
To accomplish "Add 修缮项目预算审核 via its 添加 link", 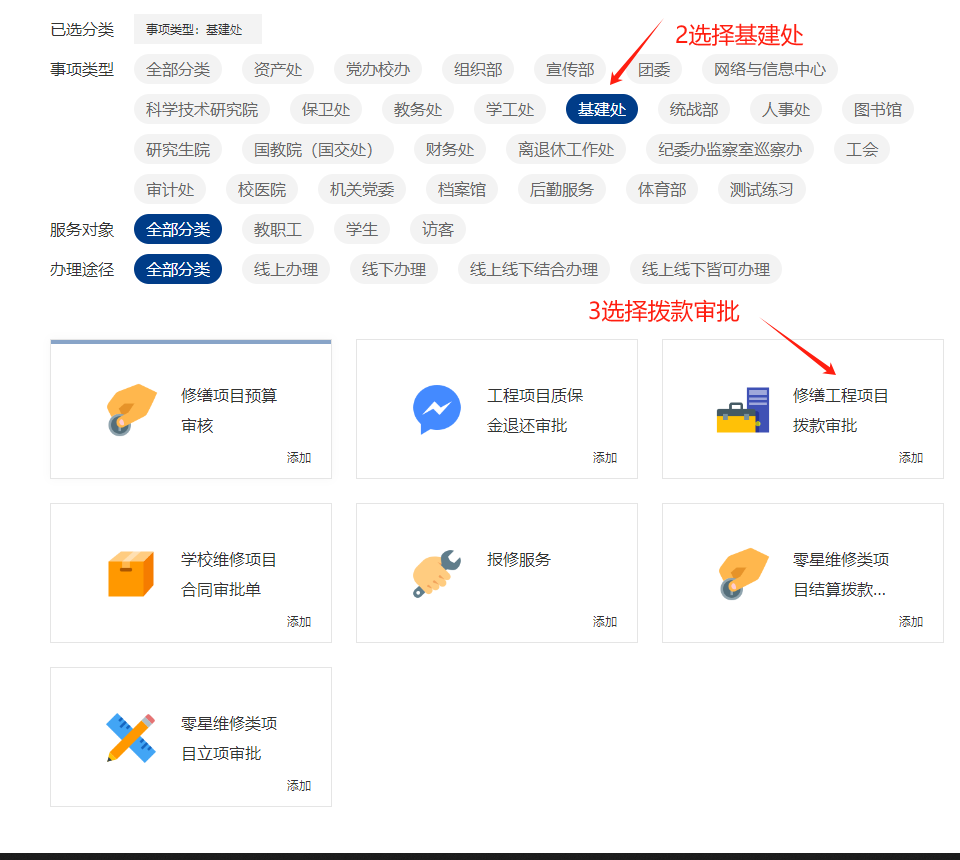I will pos(299,457).
